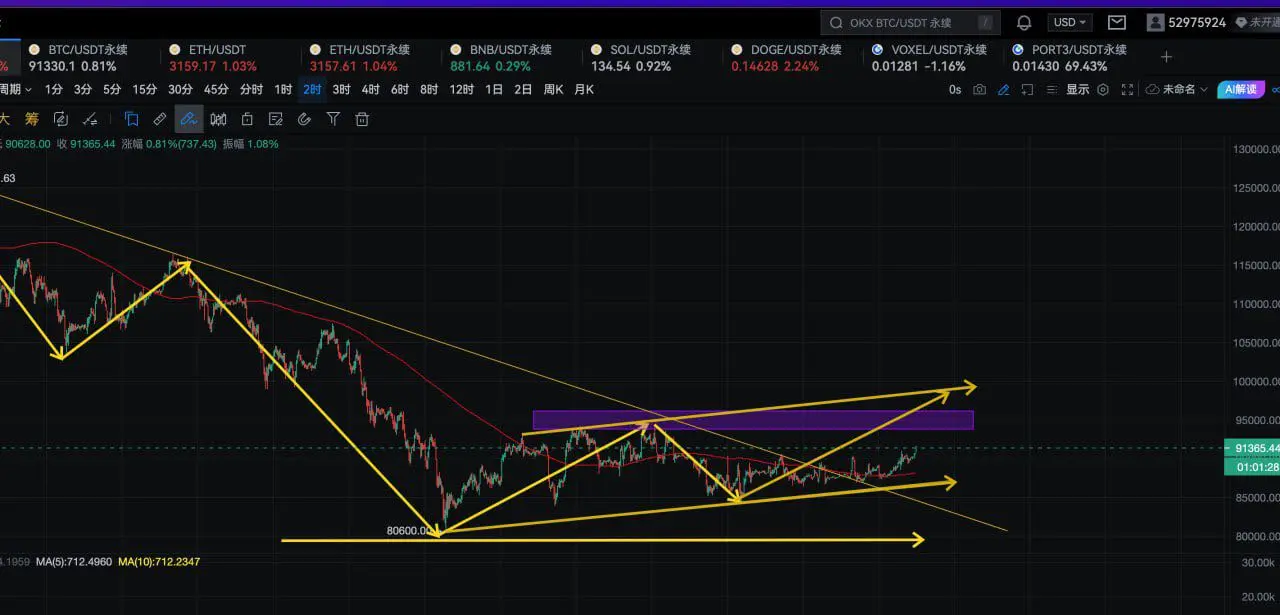Select the 1分 timeframe
This screenshot has height=615, width=1280.
pos(53,89)
